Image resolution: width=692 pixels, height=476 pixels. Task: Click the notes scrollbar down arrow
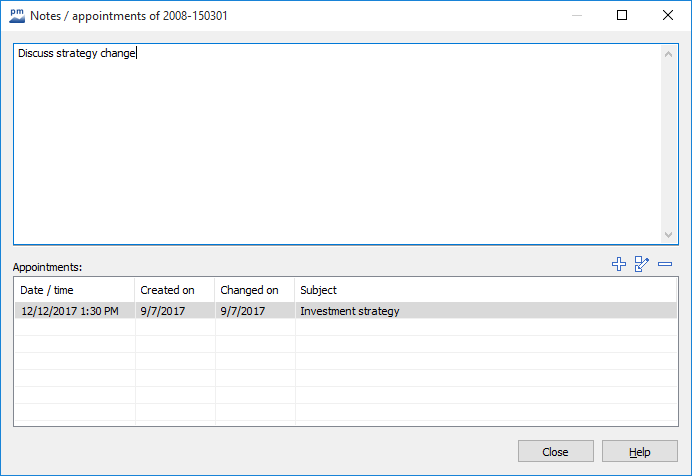coord(669,235)
